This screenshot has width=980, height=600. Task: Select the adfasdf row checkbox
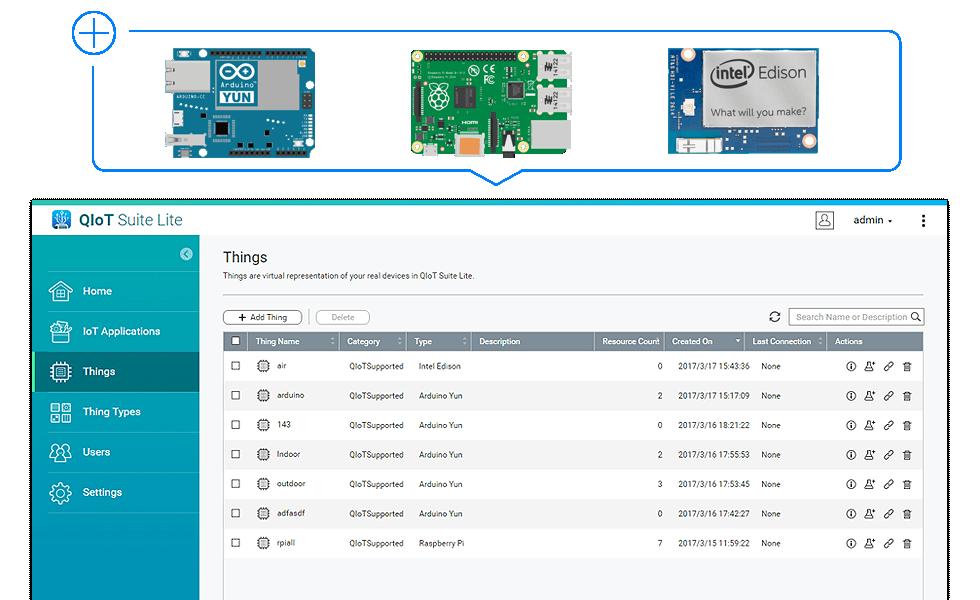tap(236, 512)
